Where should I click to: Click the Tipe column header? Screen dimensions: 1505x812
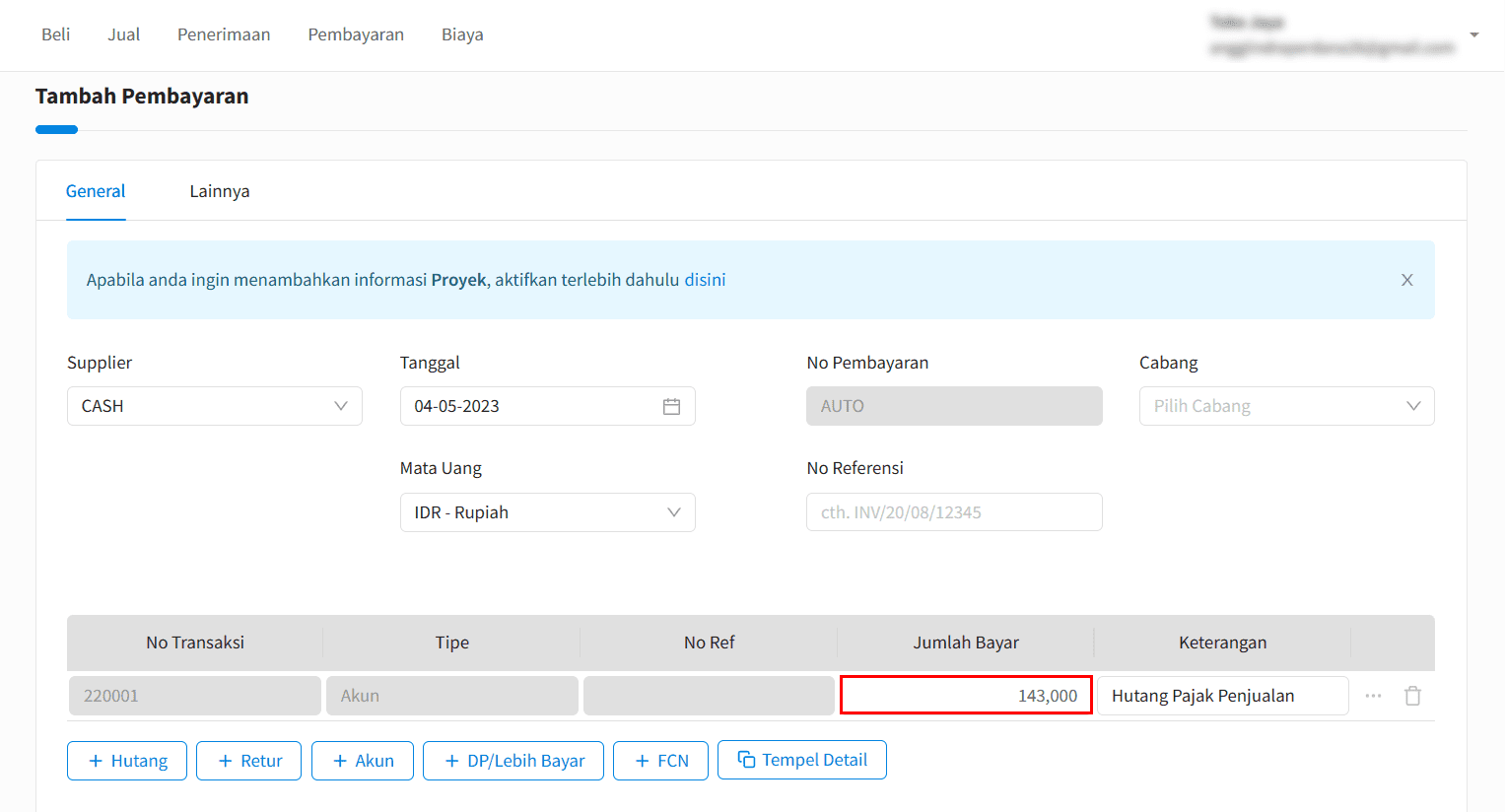452,643
